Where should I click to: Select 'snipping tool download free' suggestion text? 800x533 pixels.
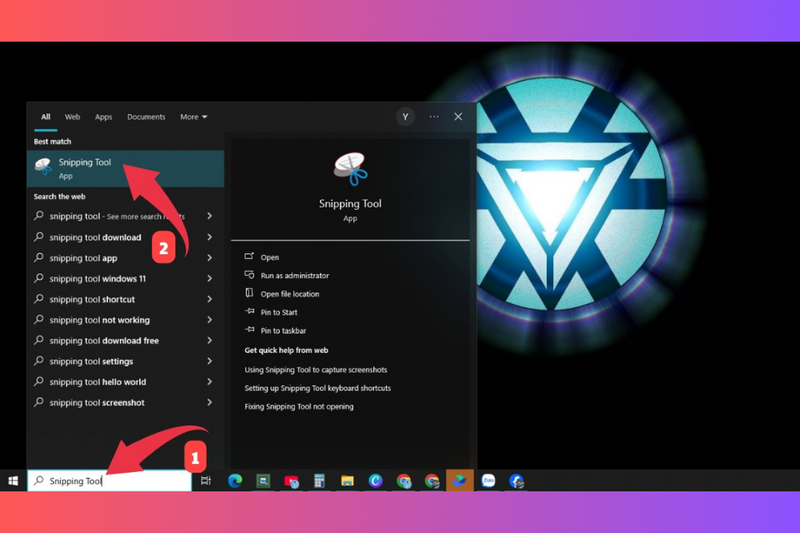point(104,341)
